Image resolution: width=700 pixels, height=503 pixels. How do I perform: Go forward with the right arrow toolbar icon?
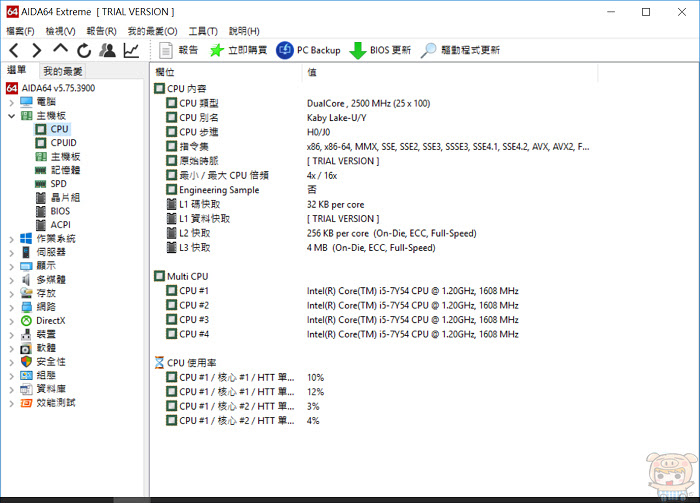point(37,50)
